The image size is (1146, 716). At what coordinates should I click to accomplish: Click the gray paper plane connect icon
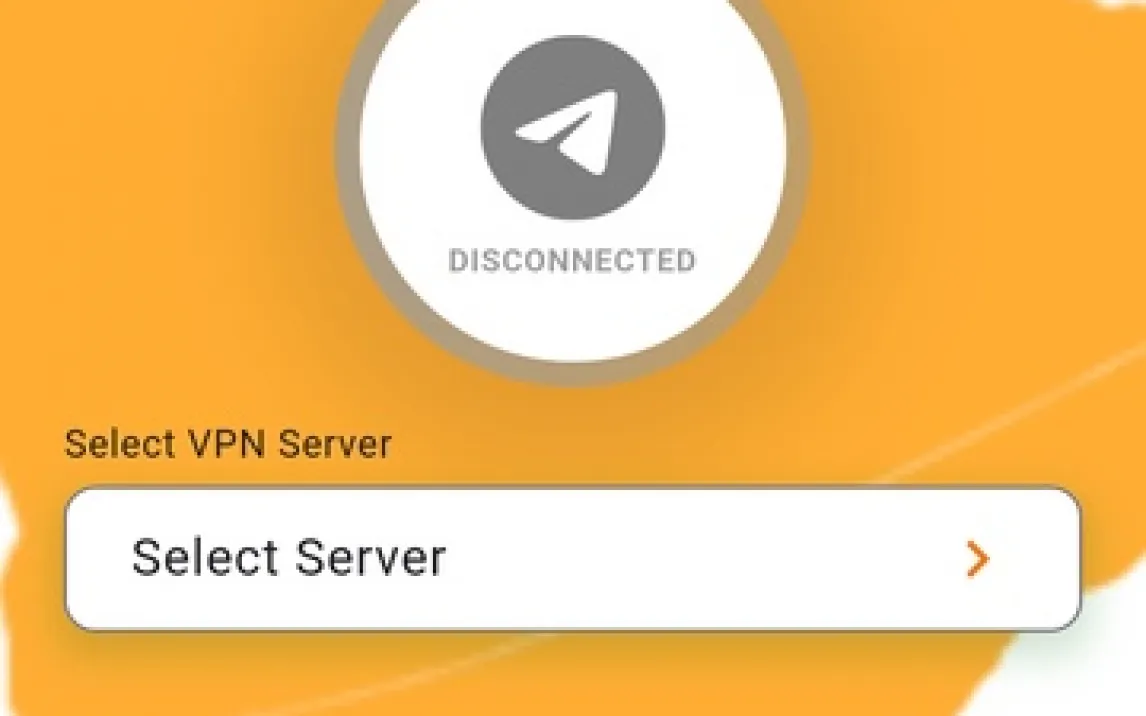click(x=573, y=128)
